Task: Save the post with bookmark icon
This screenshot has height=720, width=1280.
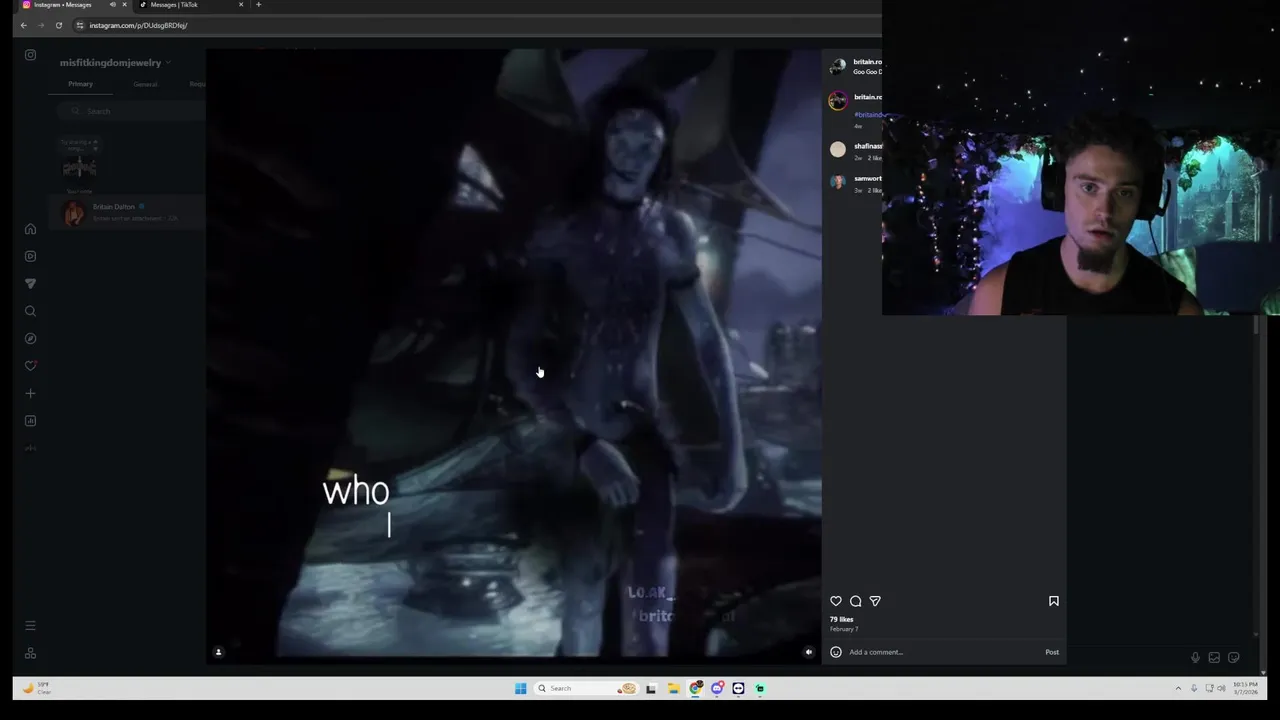Action: pyautogui.click(x=1053, y=601)
